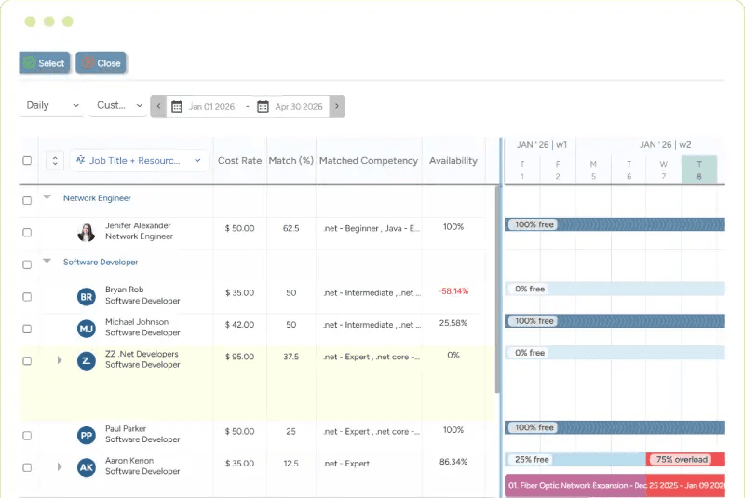
Task: Edit the Jan 01 2026 start date field
Action: tap(212, 107)
